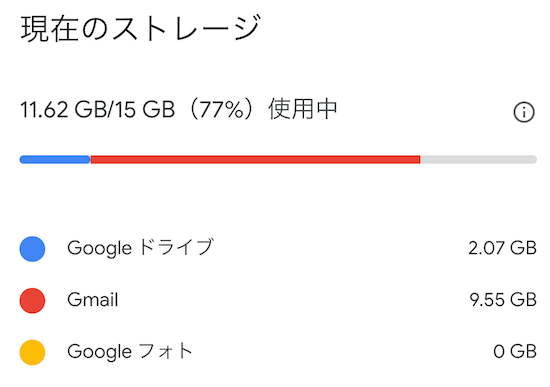550x387 pixels.
Task: Click the 0 GB Photos usage value
Action: coord(515,352)
